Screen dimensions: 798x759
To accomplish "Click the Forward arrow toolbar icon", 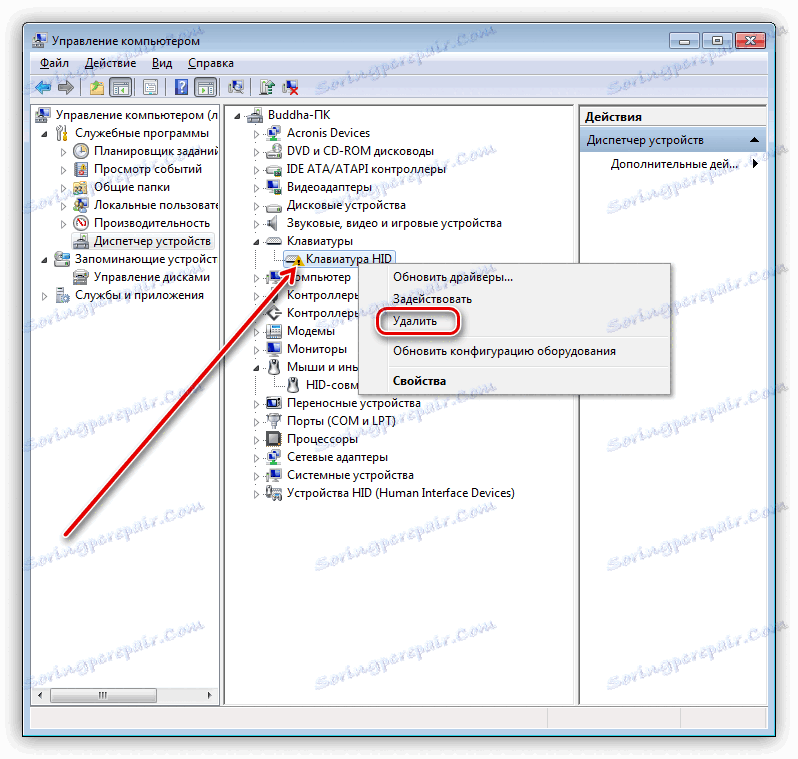I will point(66,88).
